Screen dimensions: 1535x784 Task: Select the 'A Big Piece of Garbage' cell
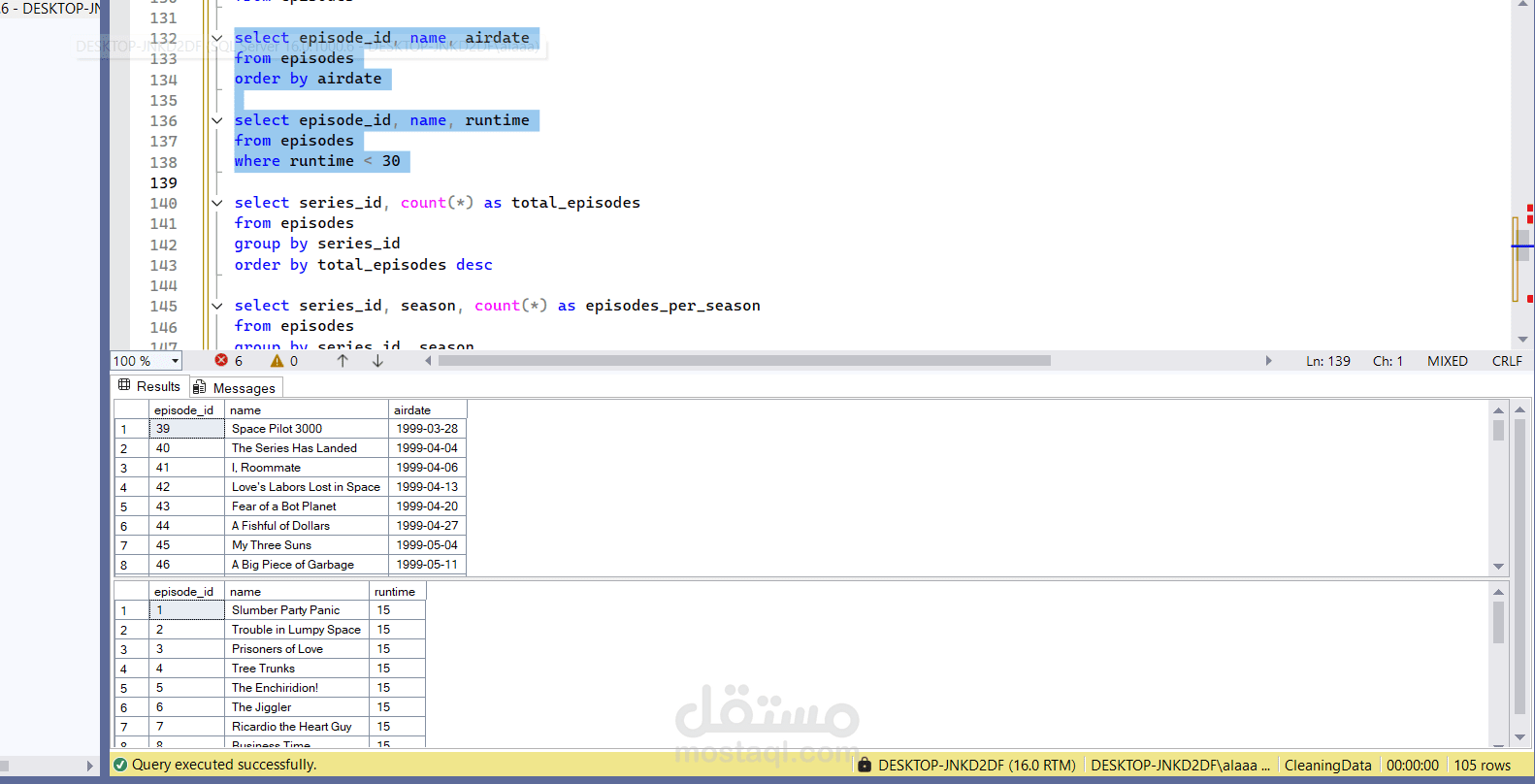pos(307,565)
